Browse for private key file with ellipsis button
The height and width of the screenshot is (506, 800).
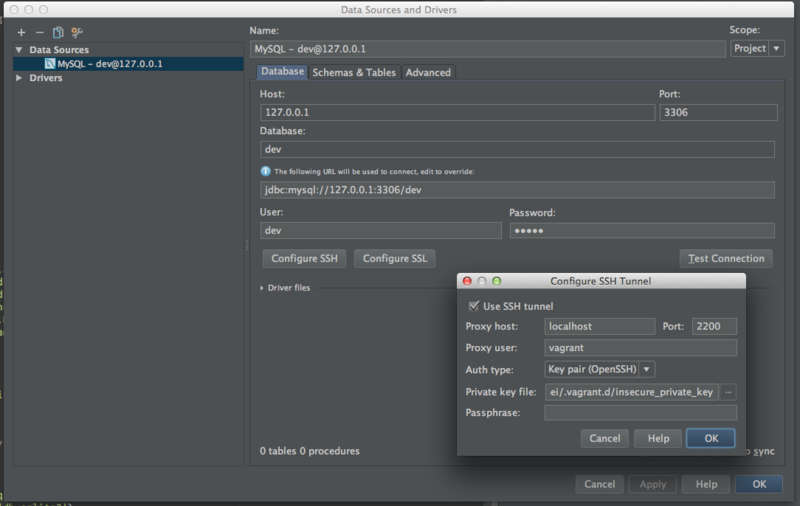tap(728, 392)
